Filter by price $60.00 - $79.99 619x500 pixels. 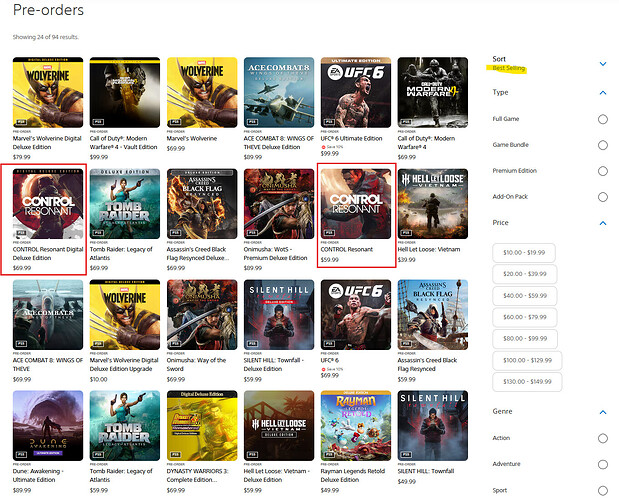pyautogui.click(x=525, y=317)
